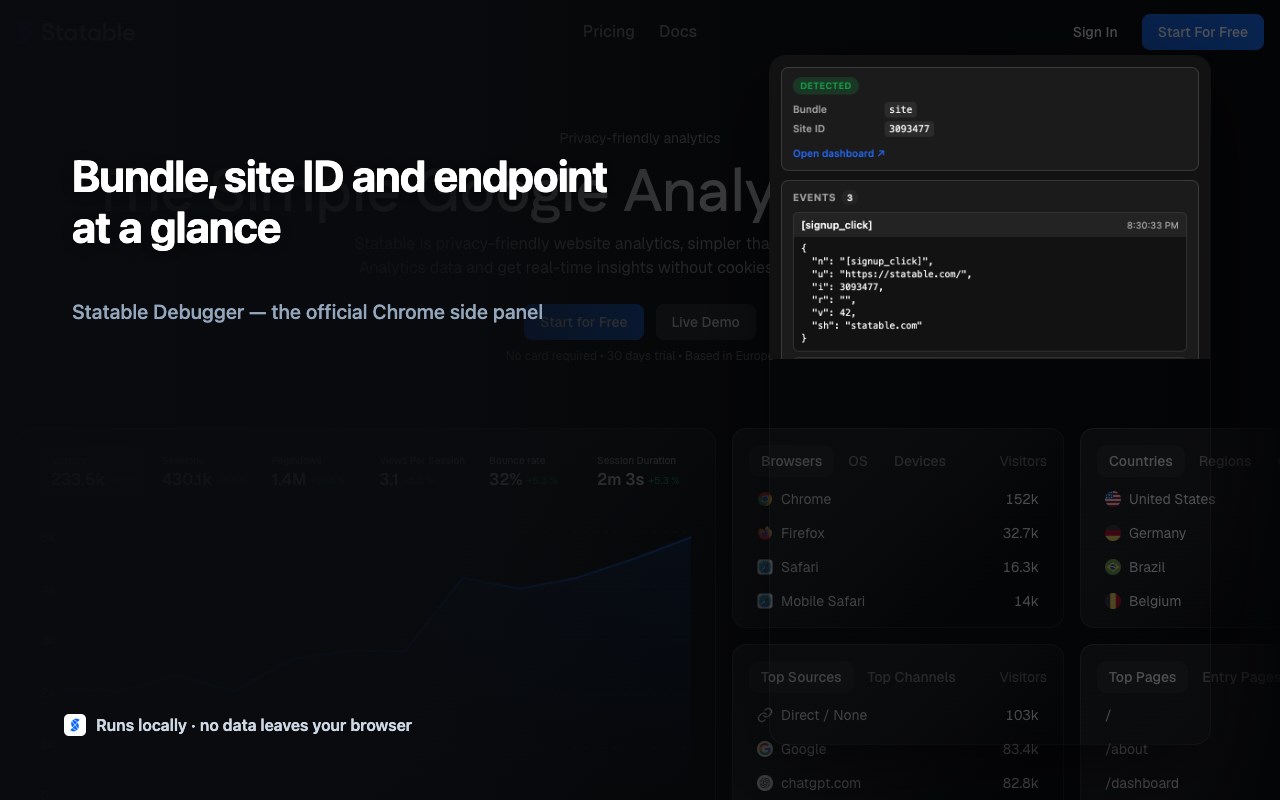This screenshot has height=800, width=1280.
Task: Click the hero Start for Free button
Action: (x=584, y=322)
